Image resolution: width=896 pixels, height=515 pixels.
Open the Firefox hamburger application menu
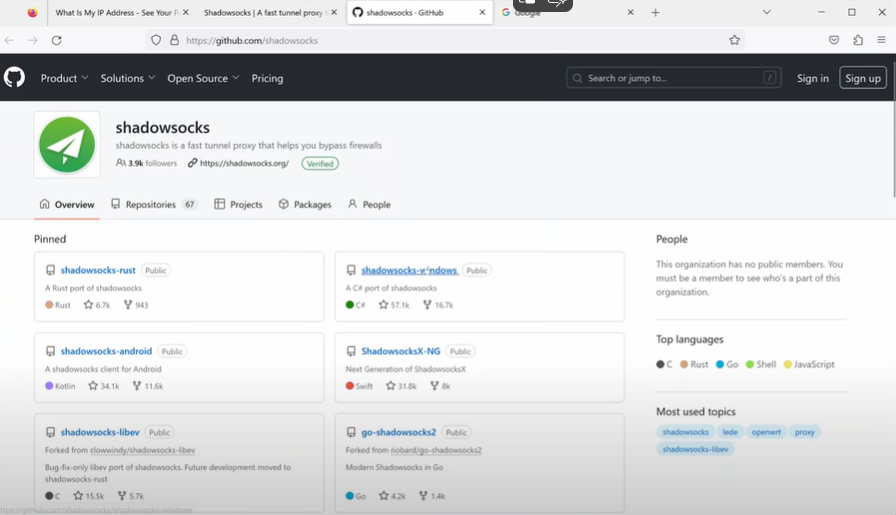tap(881, 40)
